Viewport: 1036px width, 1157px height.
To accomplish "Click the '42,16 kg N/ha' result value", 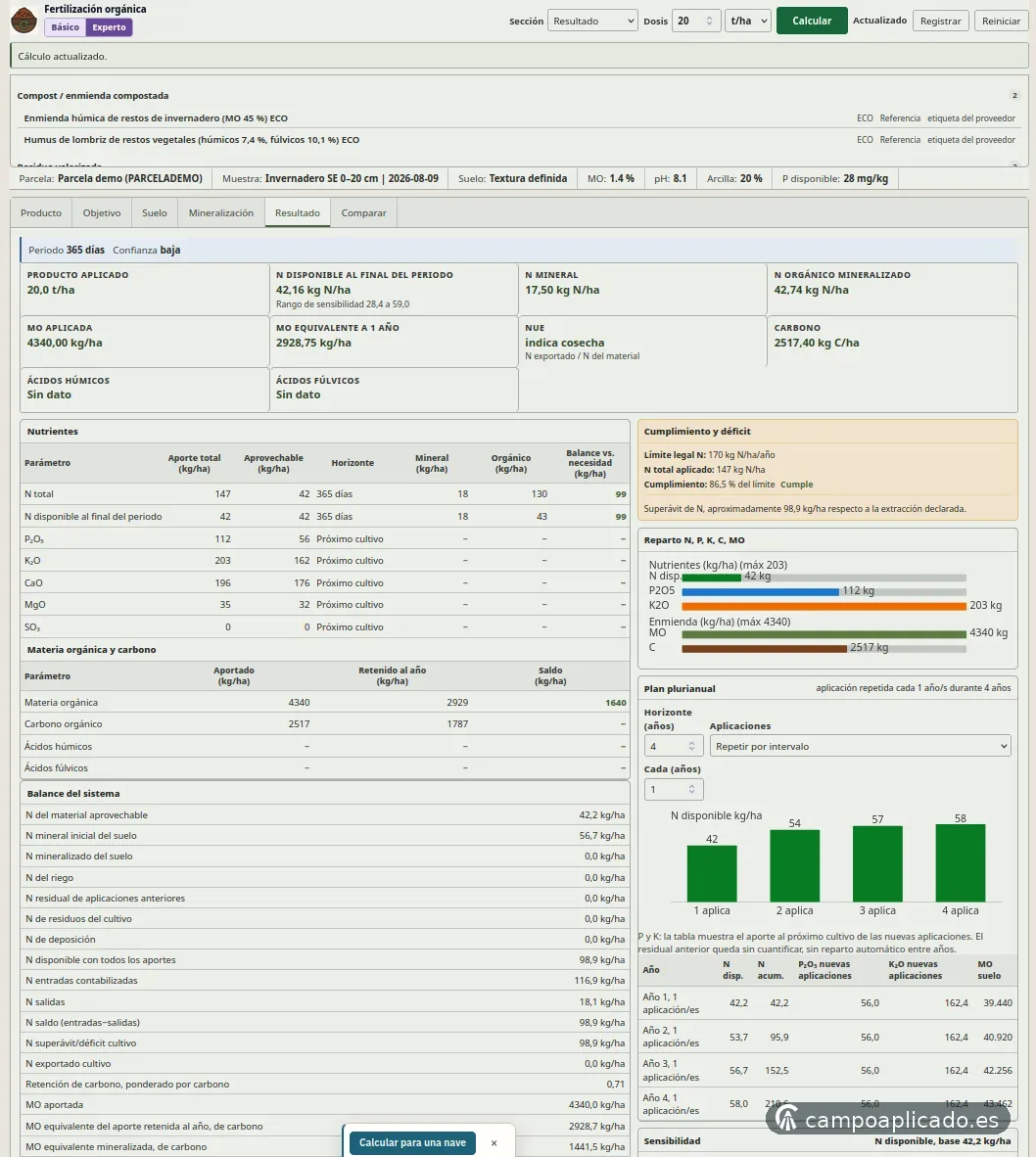I will [x=313, y=290].
